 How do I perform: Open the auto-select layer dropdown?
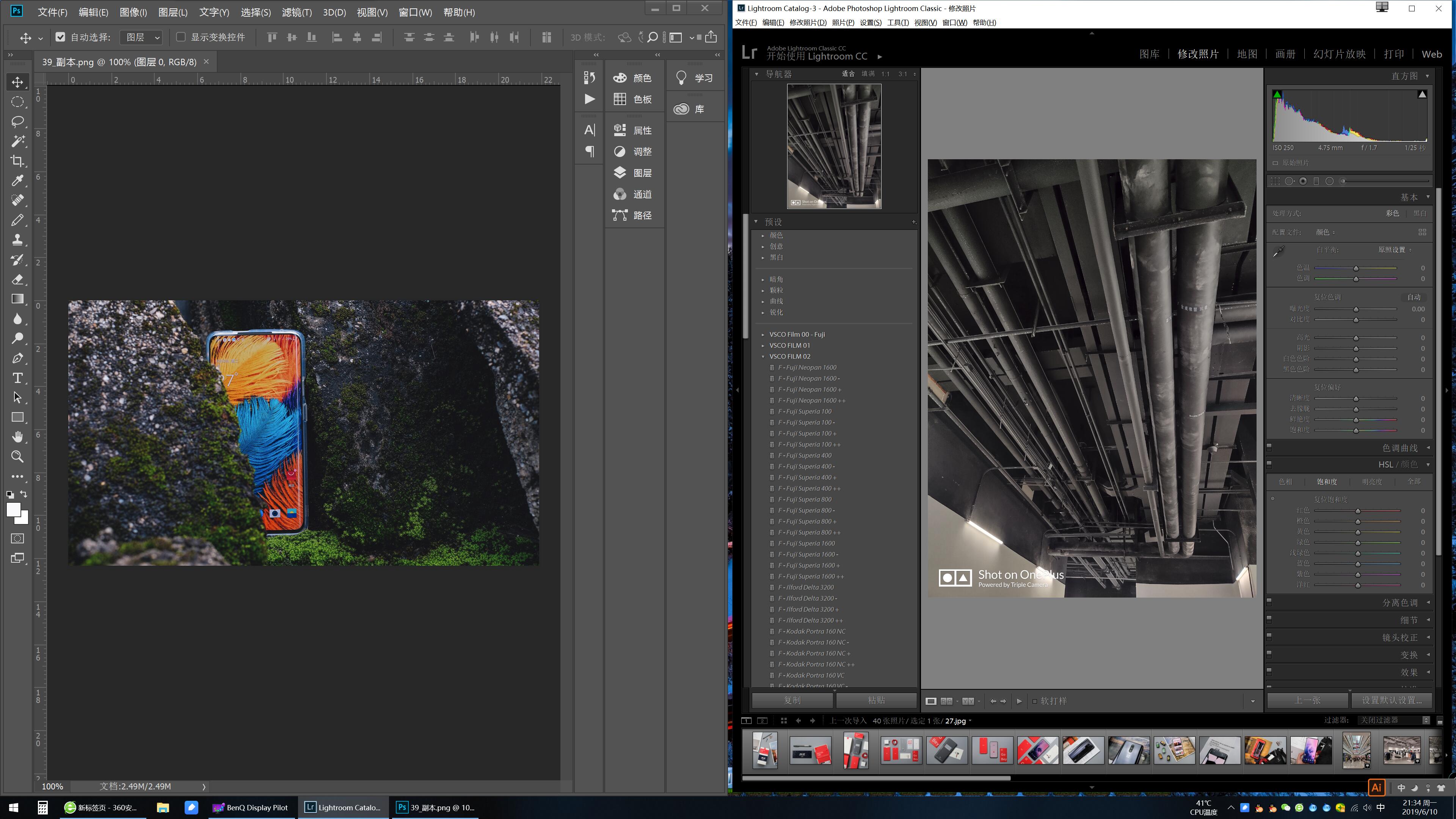coord(141,37)
